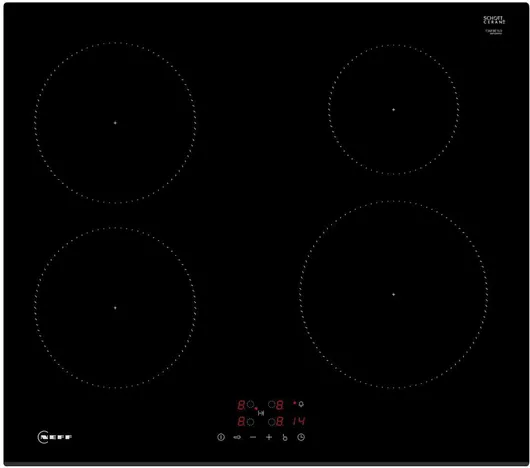Click center of rear-right small cooking zone
530x468 pixels.
coord(393,109)
